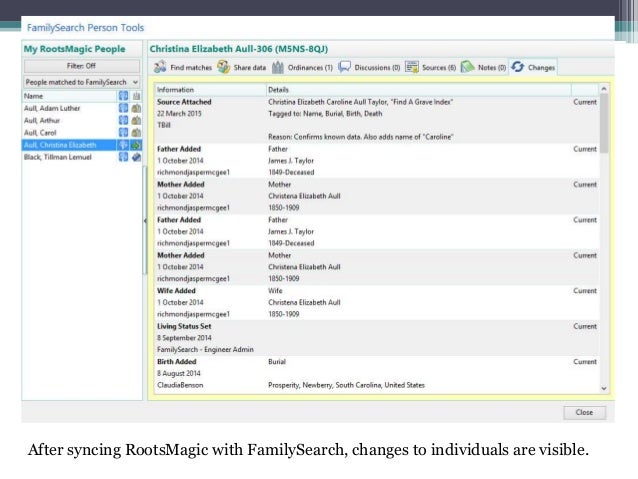The height and width of the screenshot is (479, 638).
Task: Toggle the Filter: Off button
Action: 83,65
